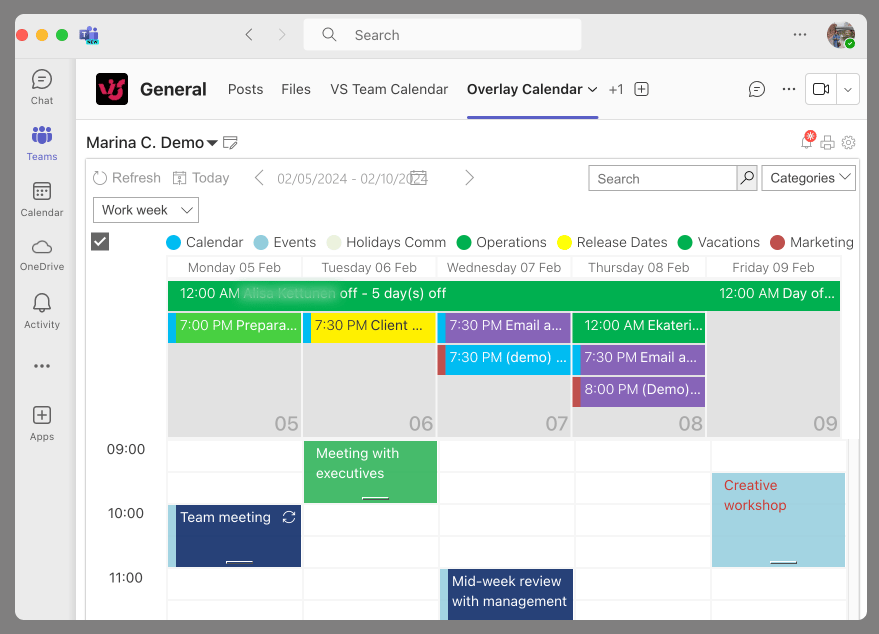
Task: Start a meeting with the camera button
Action: click(821, 89)
